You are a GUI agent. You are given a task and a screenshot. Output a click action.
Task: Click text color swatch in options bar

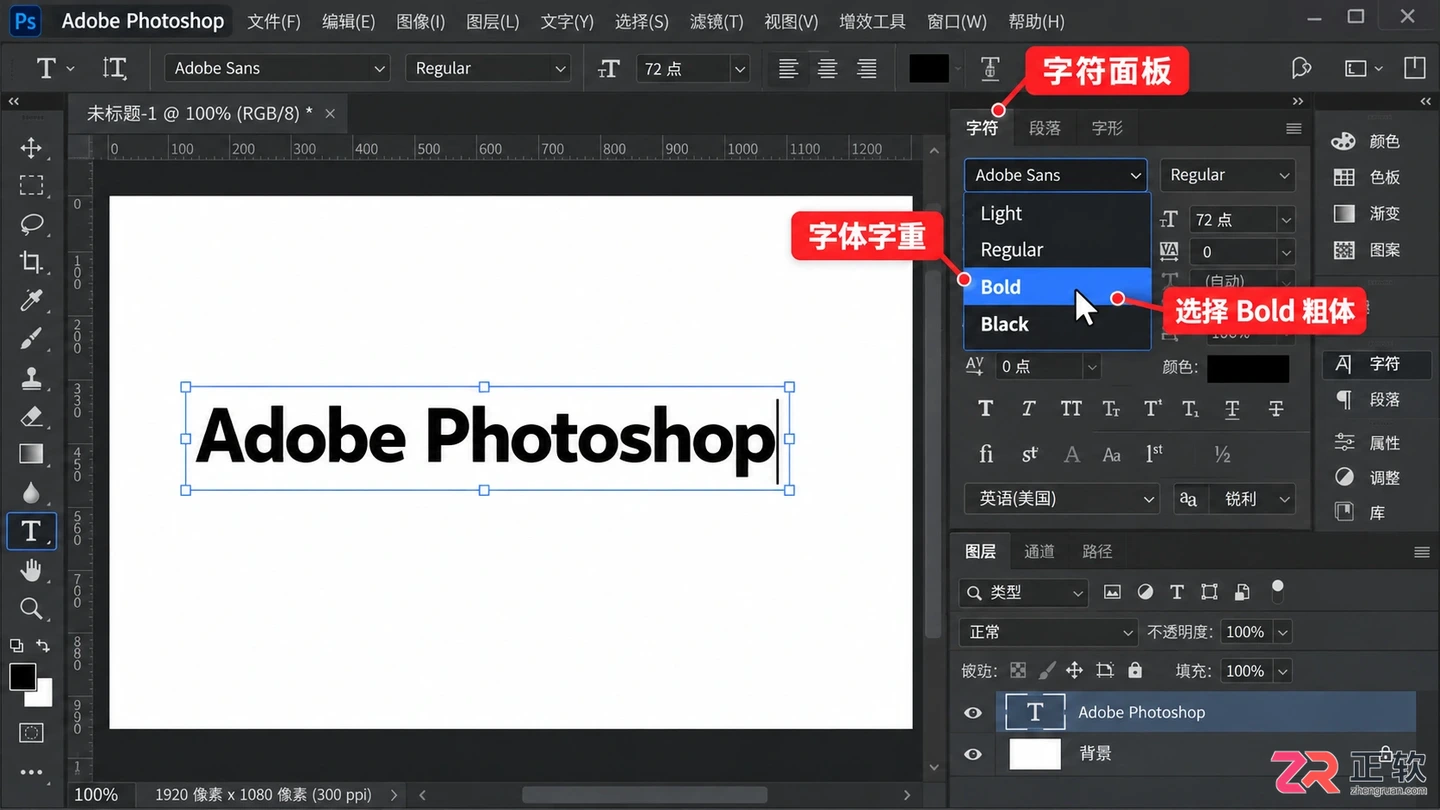(929, 68)
